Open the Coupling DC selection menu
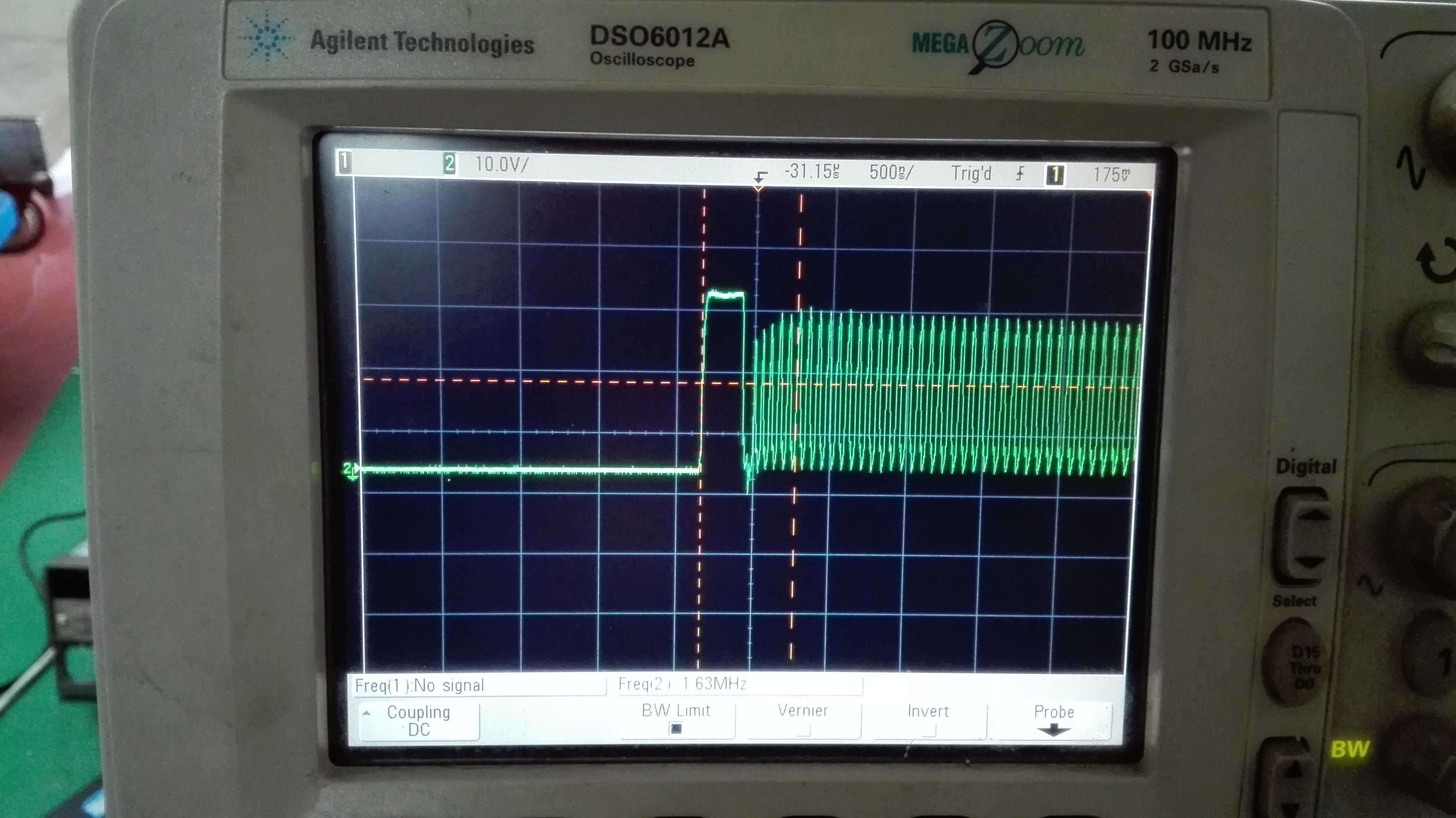 coord(419,721)
